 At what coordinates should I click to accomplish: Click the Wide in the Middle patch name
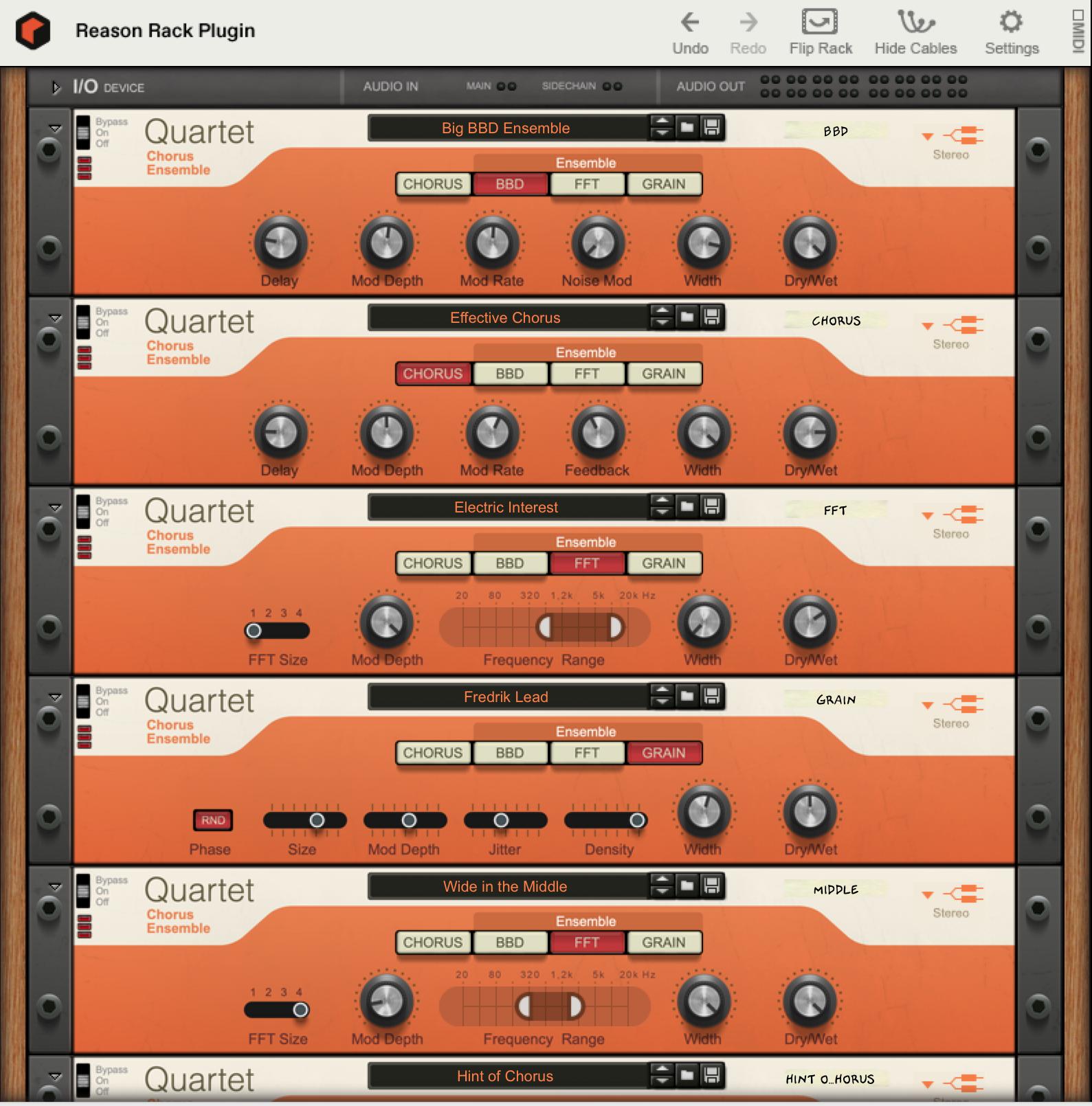(x=507, y=886)
